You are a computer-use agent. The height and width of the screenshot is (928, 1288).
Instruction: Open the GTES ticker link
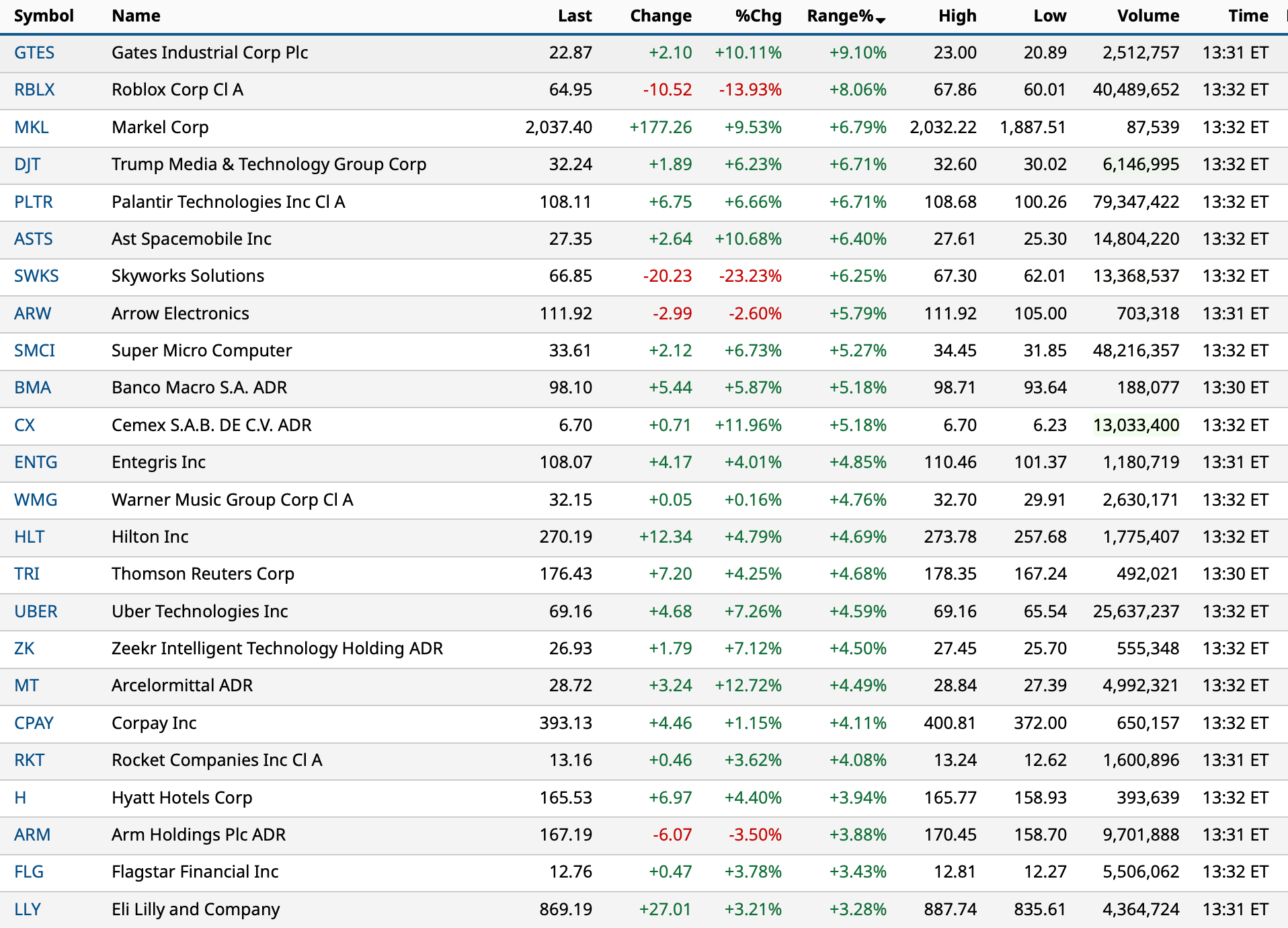34,53
